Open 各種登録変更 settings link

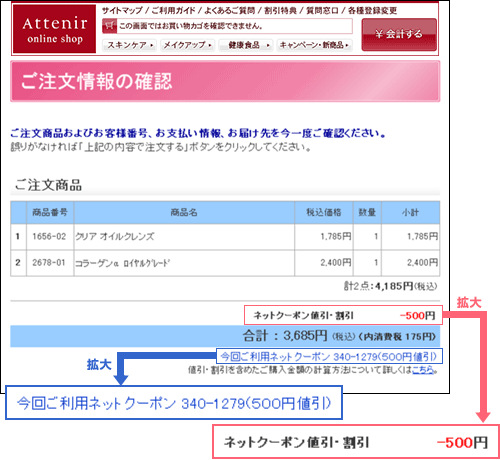[372, 11]
